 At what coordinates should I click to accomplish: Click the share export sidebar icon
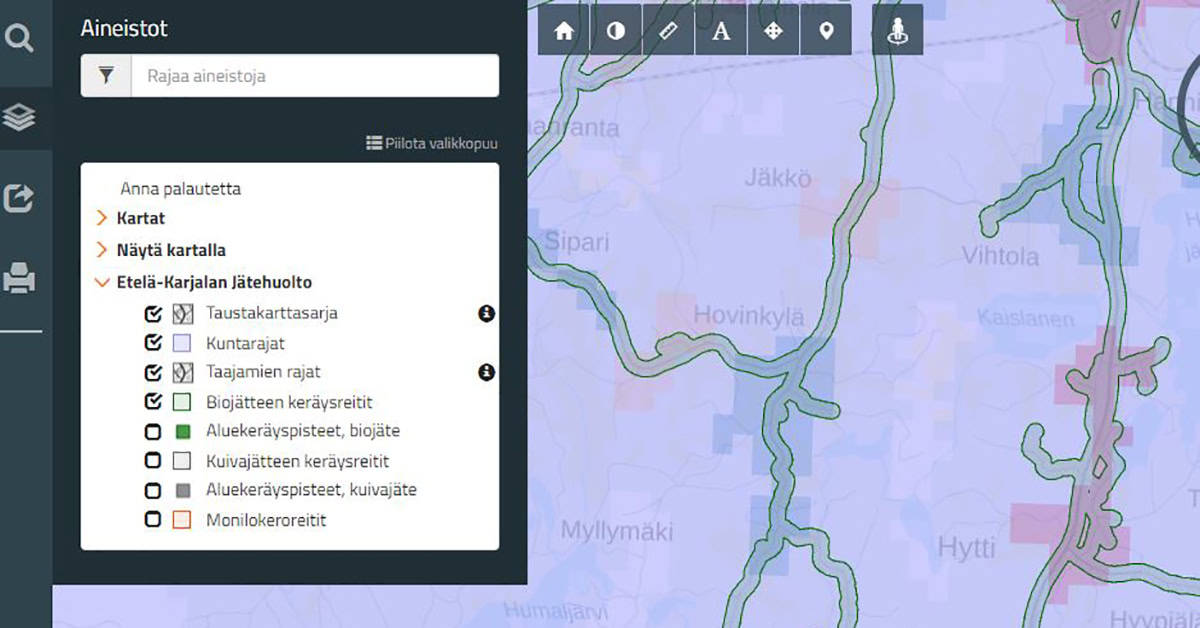pyautogui.click(x=20, y=198)
